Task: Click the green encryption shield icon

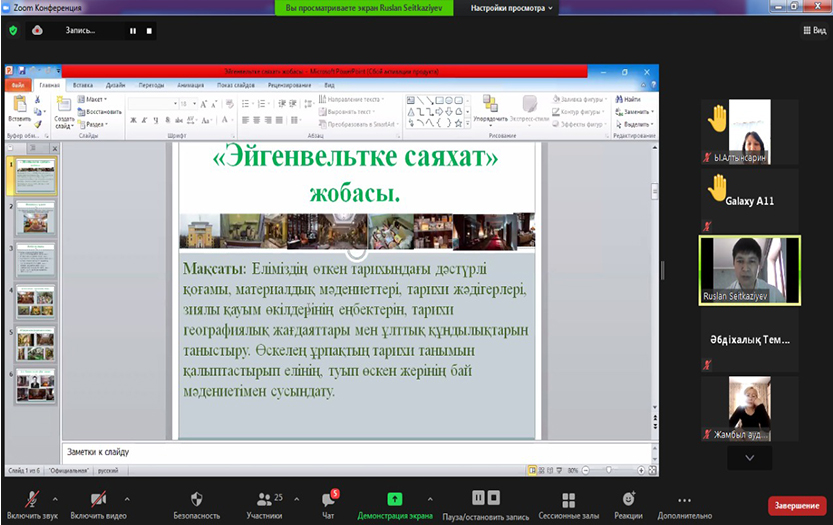Action: tap(13, 31)
